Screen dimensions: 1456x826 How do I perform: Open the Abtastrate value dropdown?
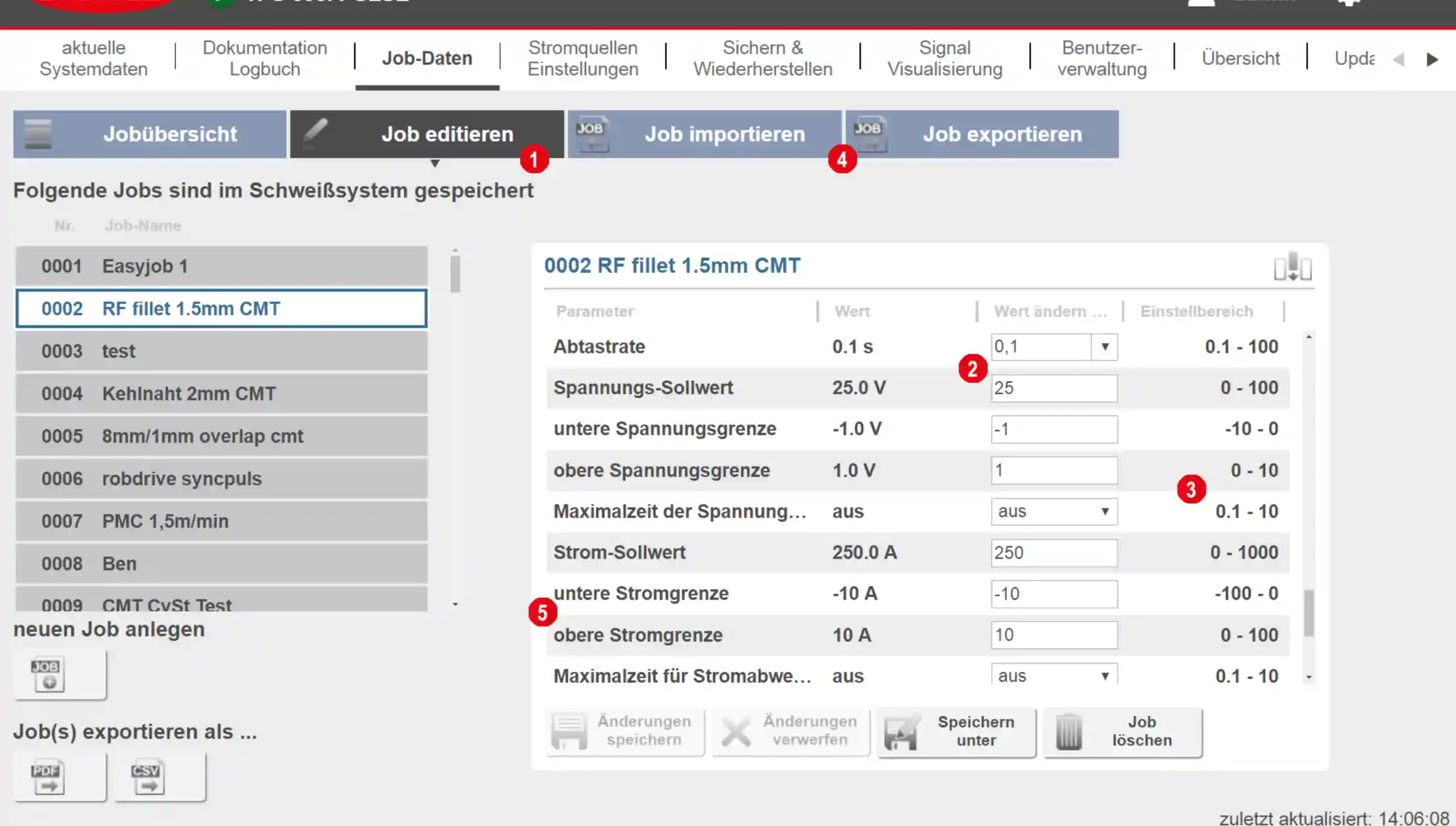1104,347
